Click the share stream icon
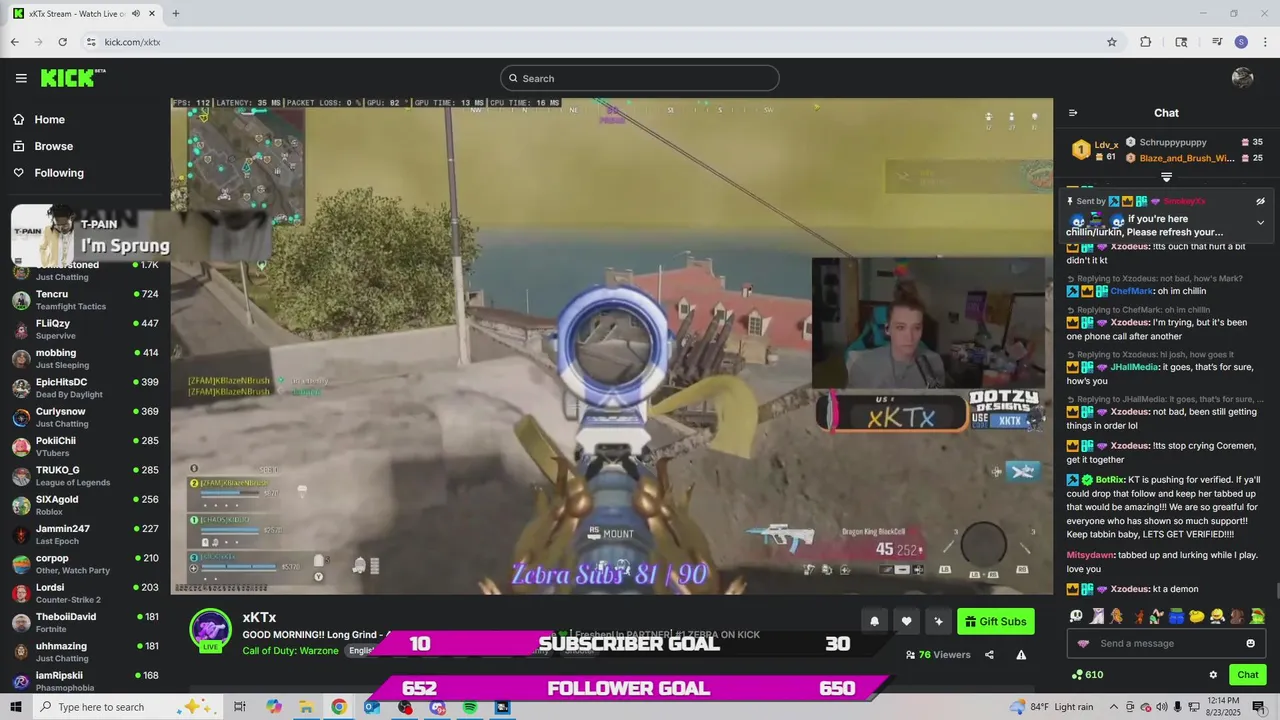 (x=989, y=655)
